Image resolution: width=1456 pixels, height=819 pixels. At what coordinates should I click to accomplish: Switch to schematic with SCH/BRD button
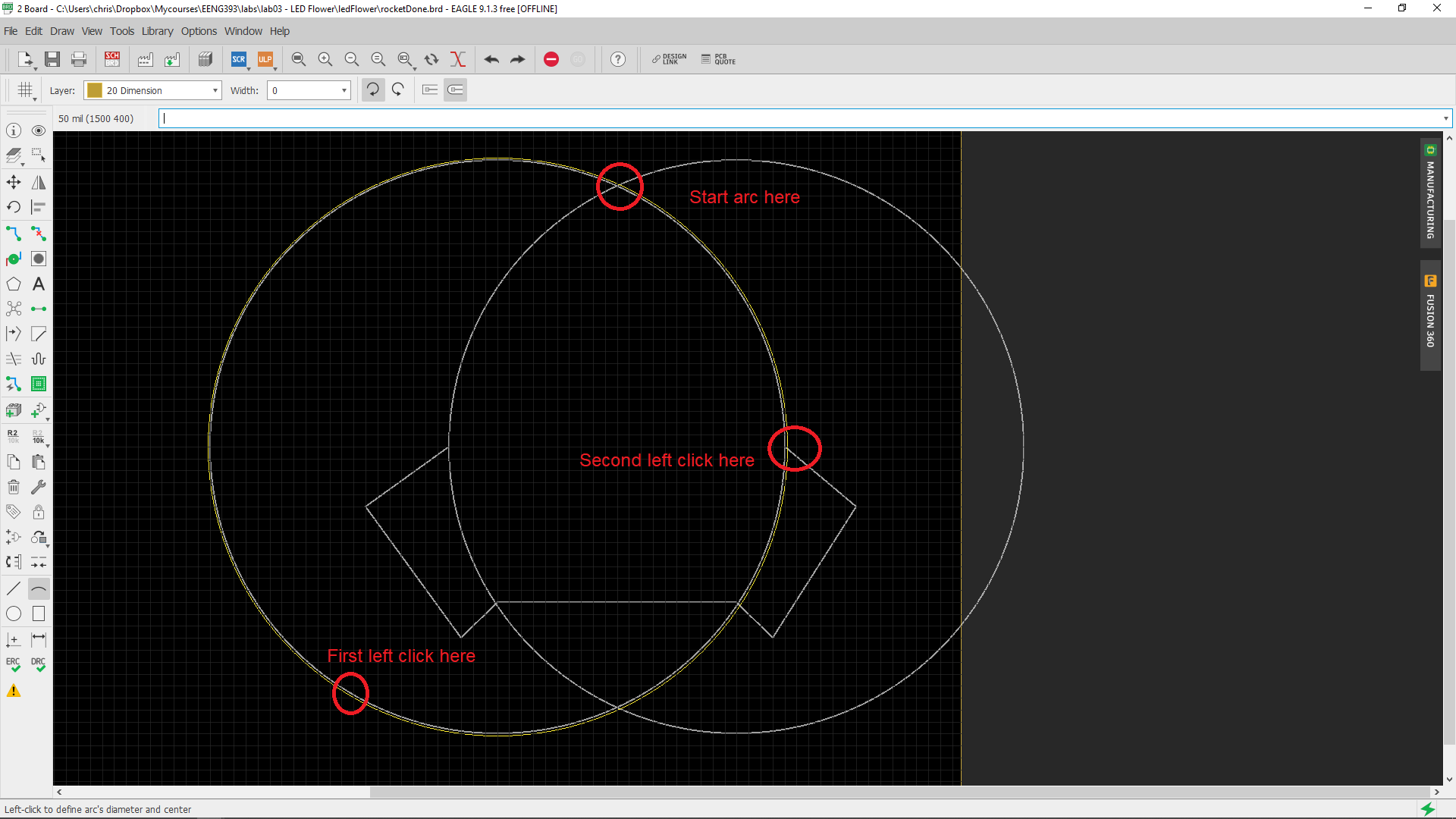(112, 59)
